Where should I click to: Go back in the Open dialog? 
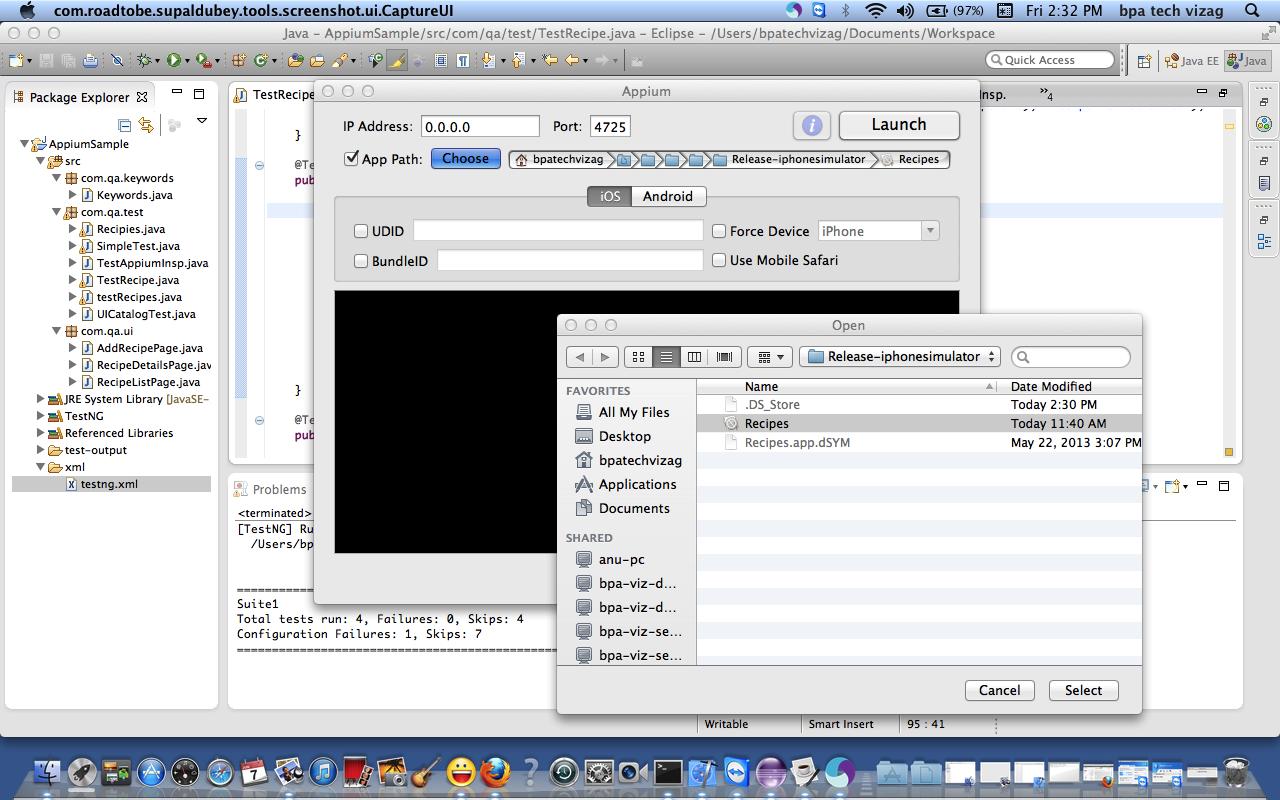579,356
